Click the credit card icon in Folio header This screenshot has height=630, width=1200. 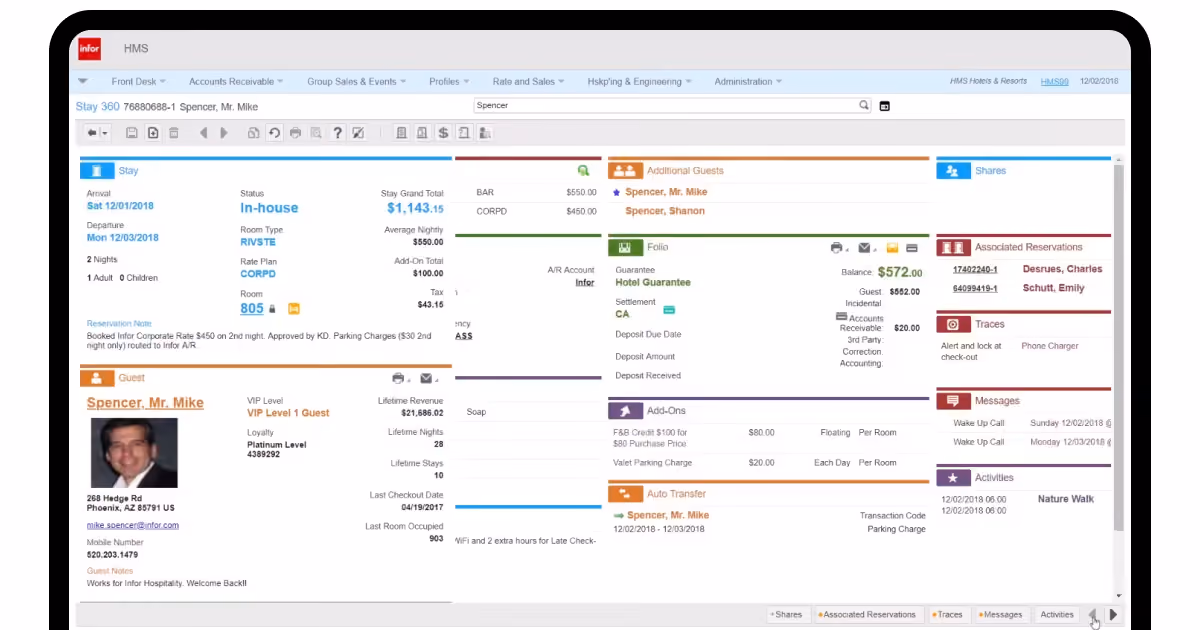coord(912,247)
